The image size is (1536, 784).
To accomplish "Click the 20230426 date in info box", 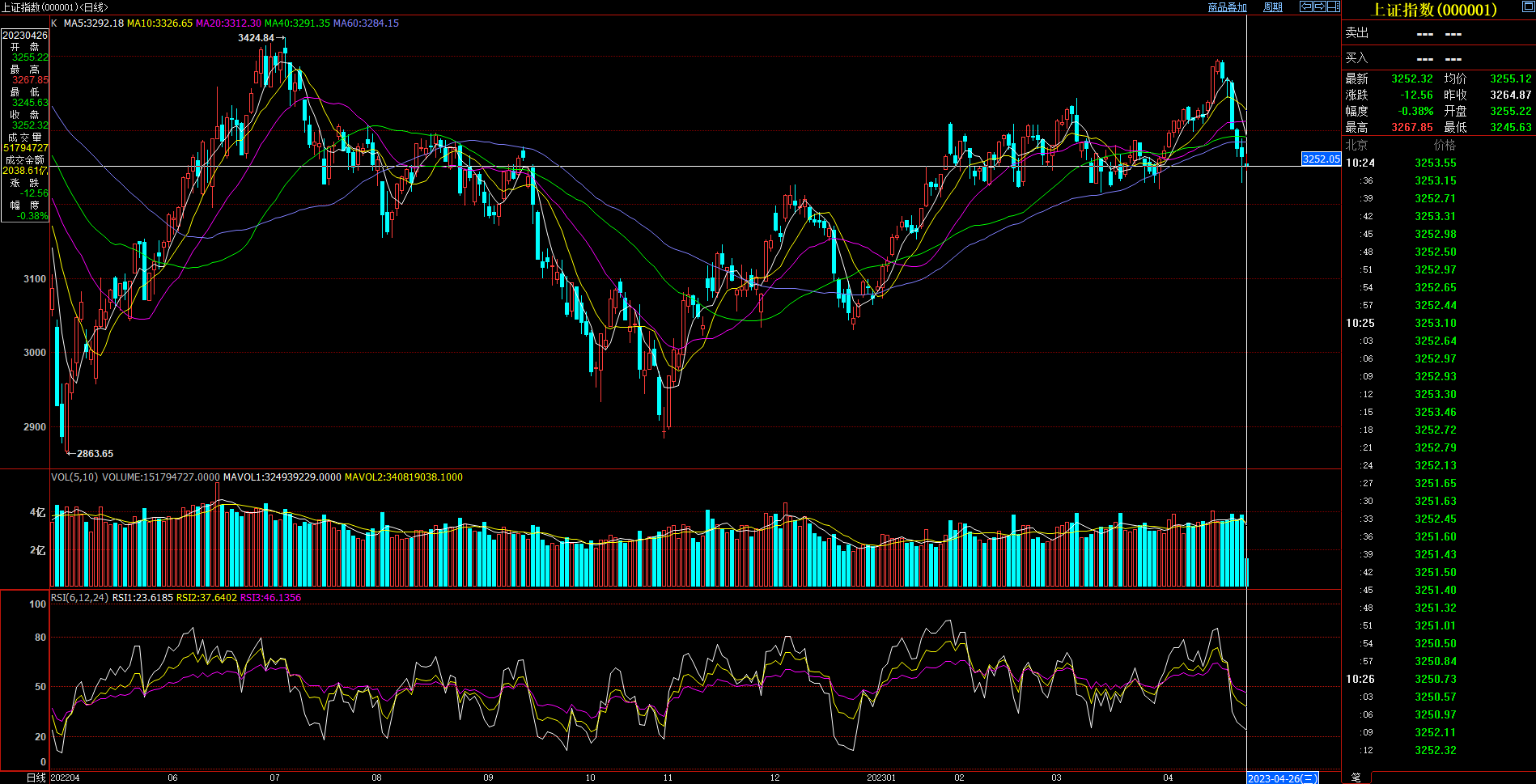I will [x=25, y=36].
